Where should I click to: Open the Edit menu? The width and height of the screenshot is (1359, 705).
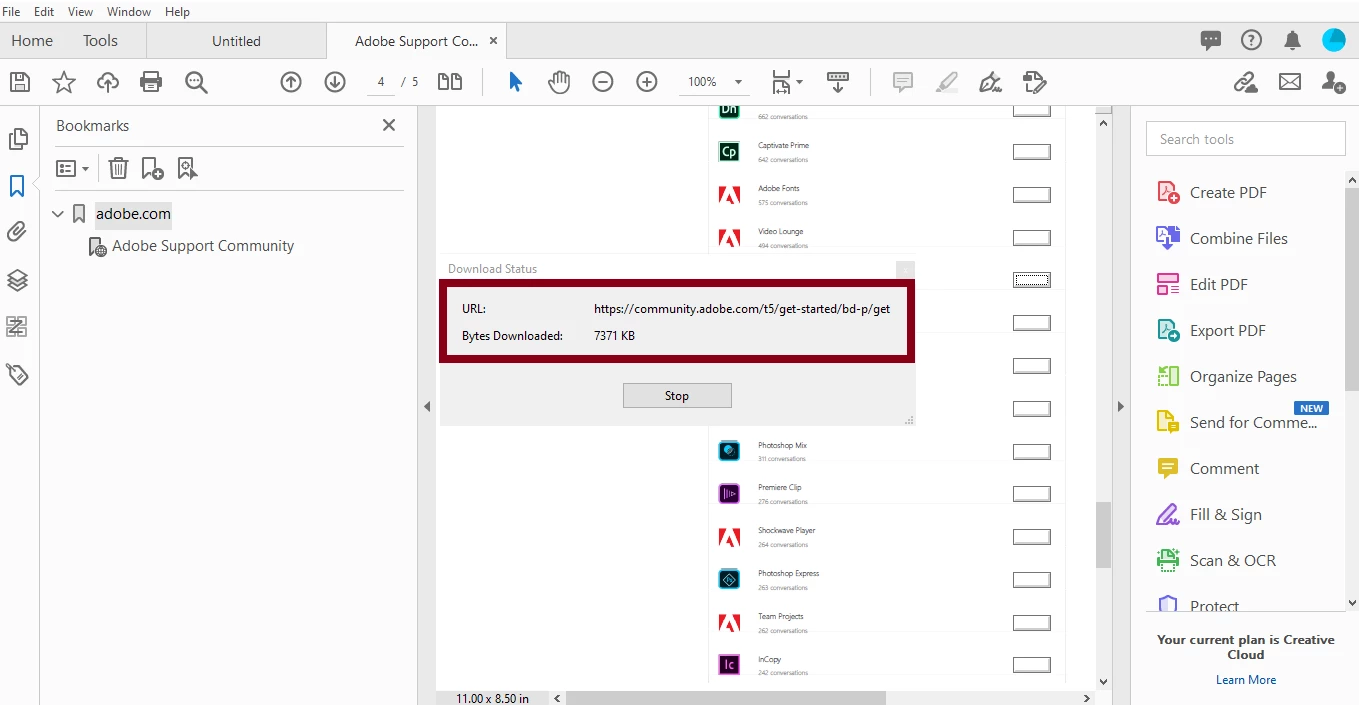(44, 12)
